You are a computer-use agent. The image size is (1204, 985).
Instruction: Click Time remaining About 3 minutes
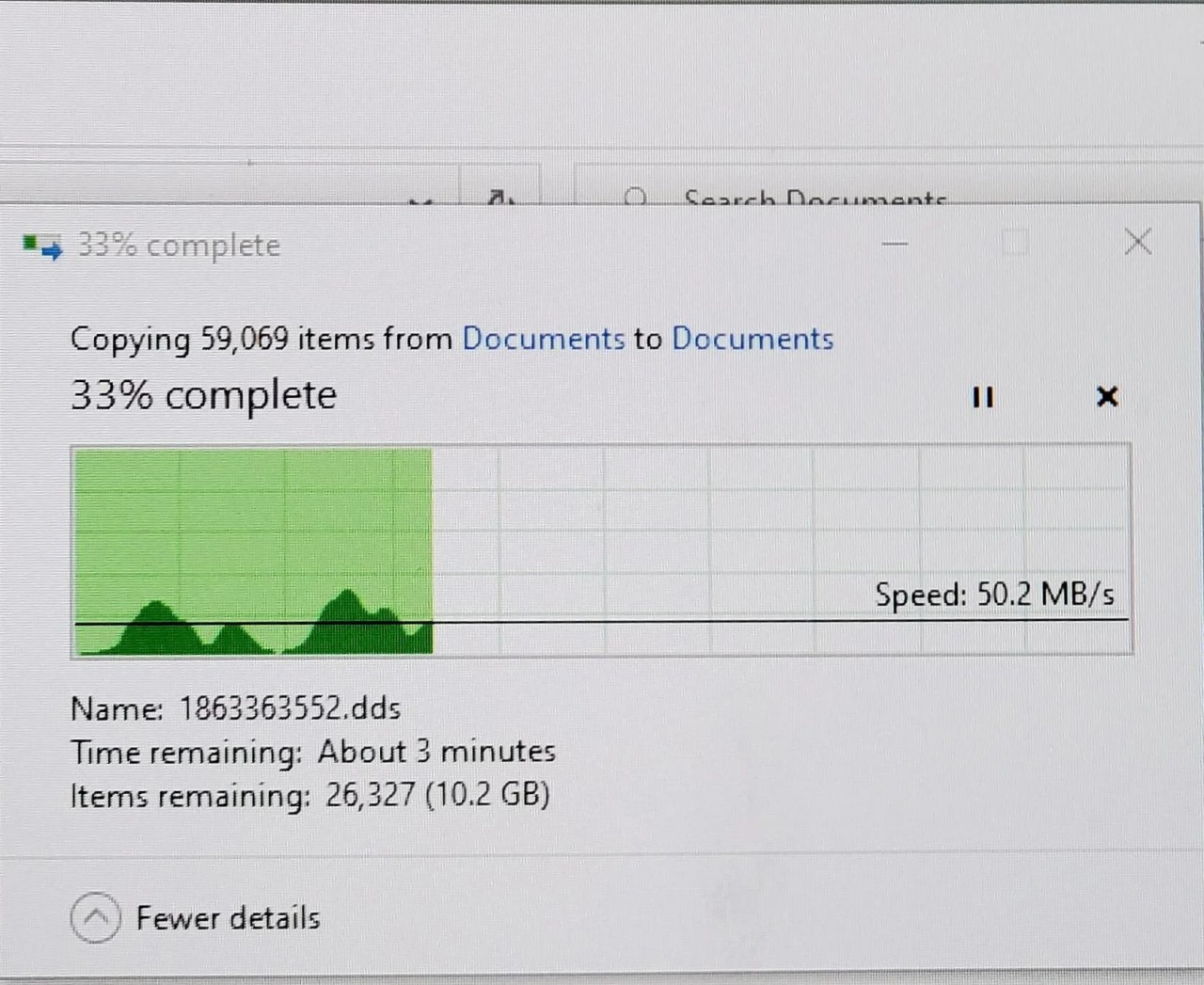click(x=313, y=752)
